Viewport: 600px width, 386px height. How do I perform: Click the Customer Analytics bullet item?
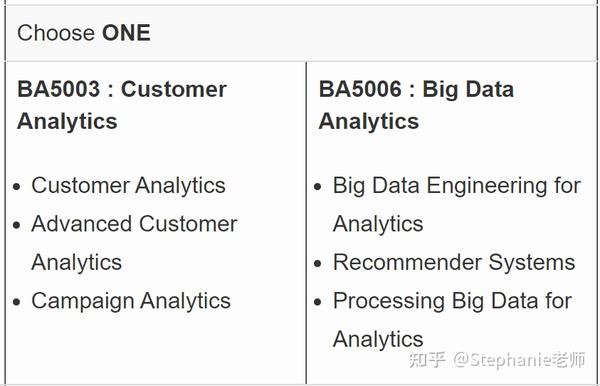pyautogui.click(x=128, y=186)
